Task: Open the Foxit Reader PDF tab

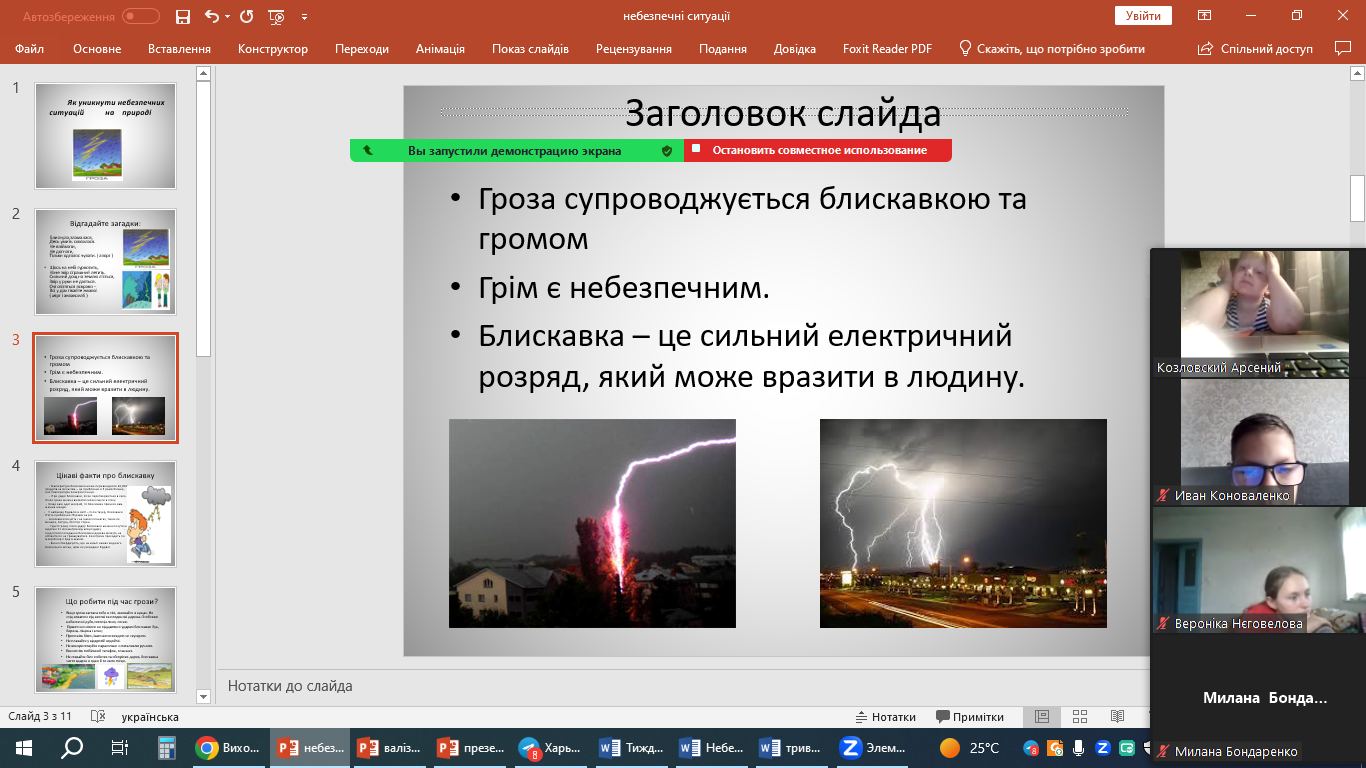Action: pos(887,48)
